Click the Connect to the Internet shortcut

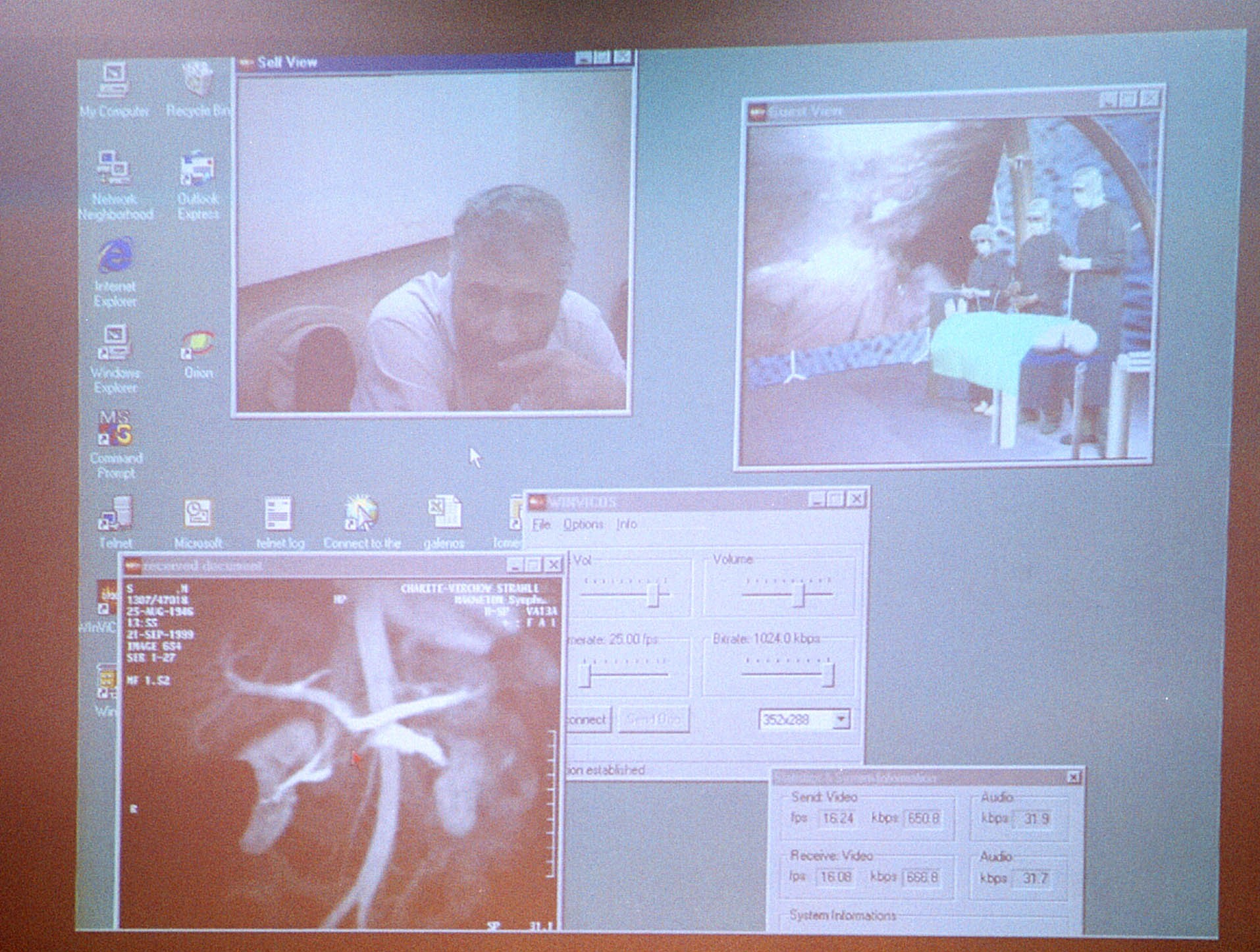point(361,523)
